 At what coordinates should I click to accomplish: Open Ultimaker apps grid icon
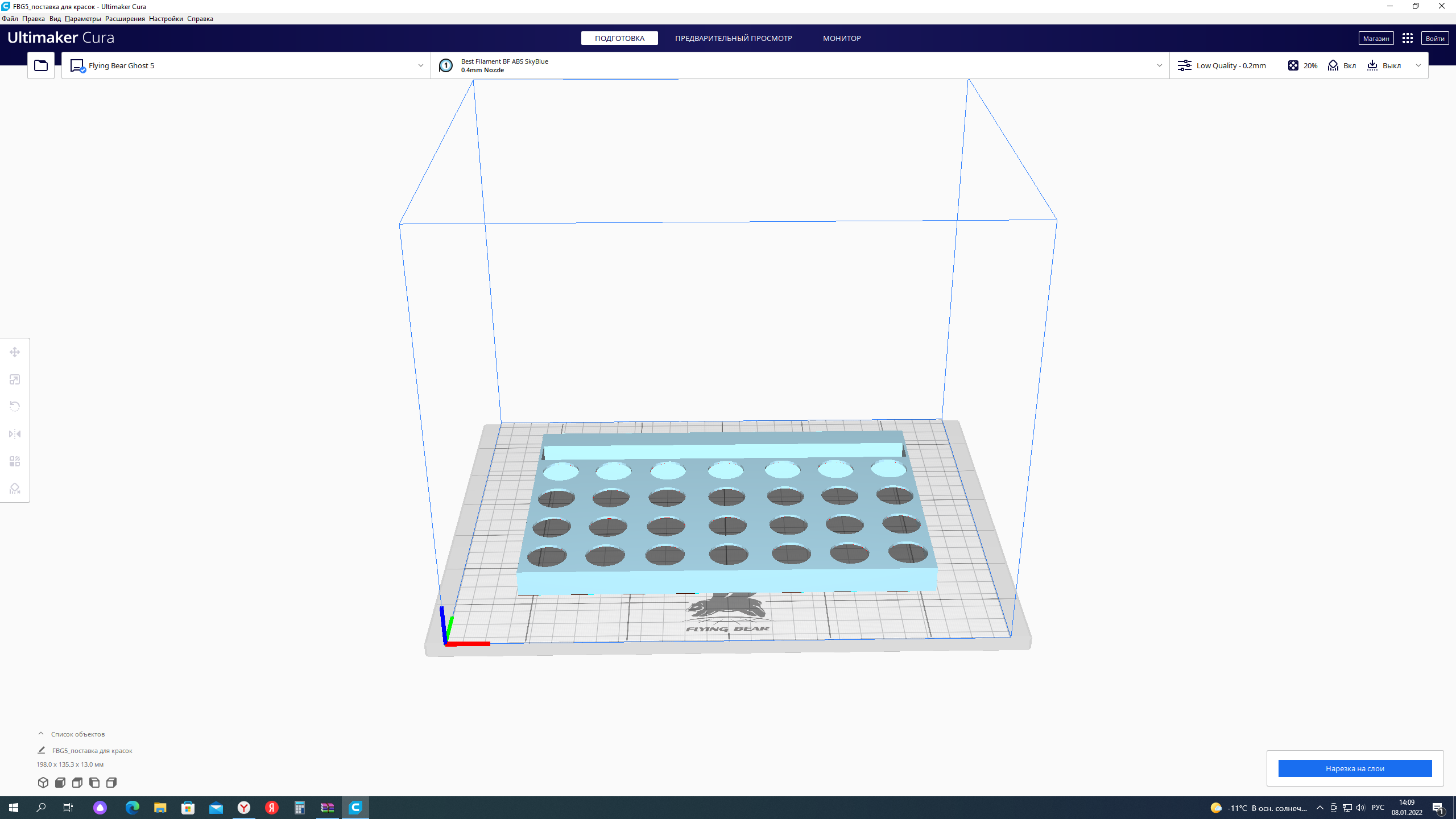(1408, 38)
